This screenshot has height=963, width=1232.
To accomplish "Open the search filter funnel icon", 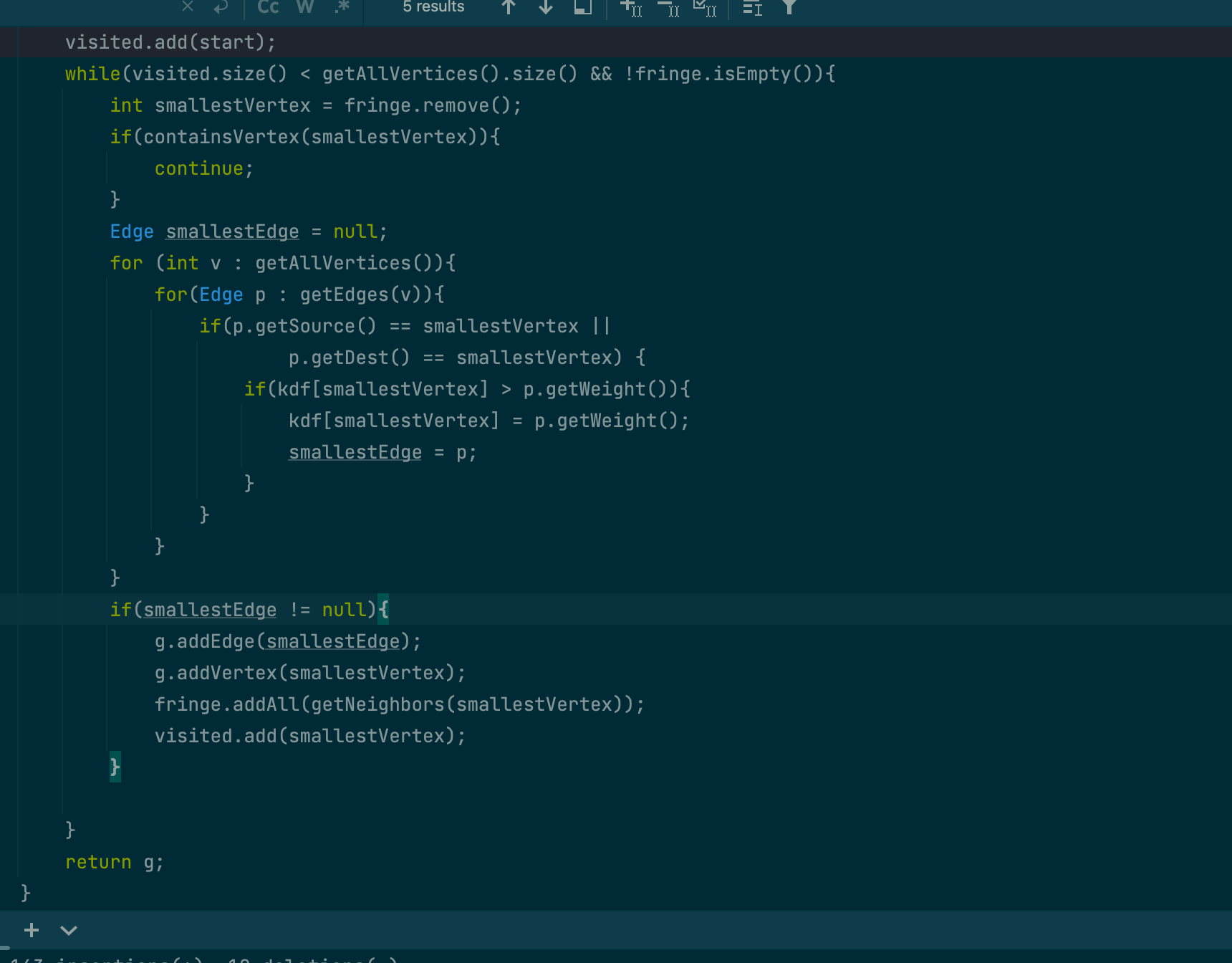I will [x=789, y=7].
